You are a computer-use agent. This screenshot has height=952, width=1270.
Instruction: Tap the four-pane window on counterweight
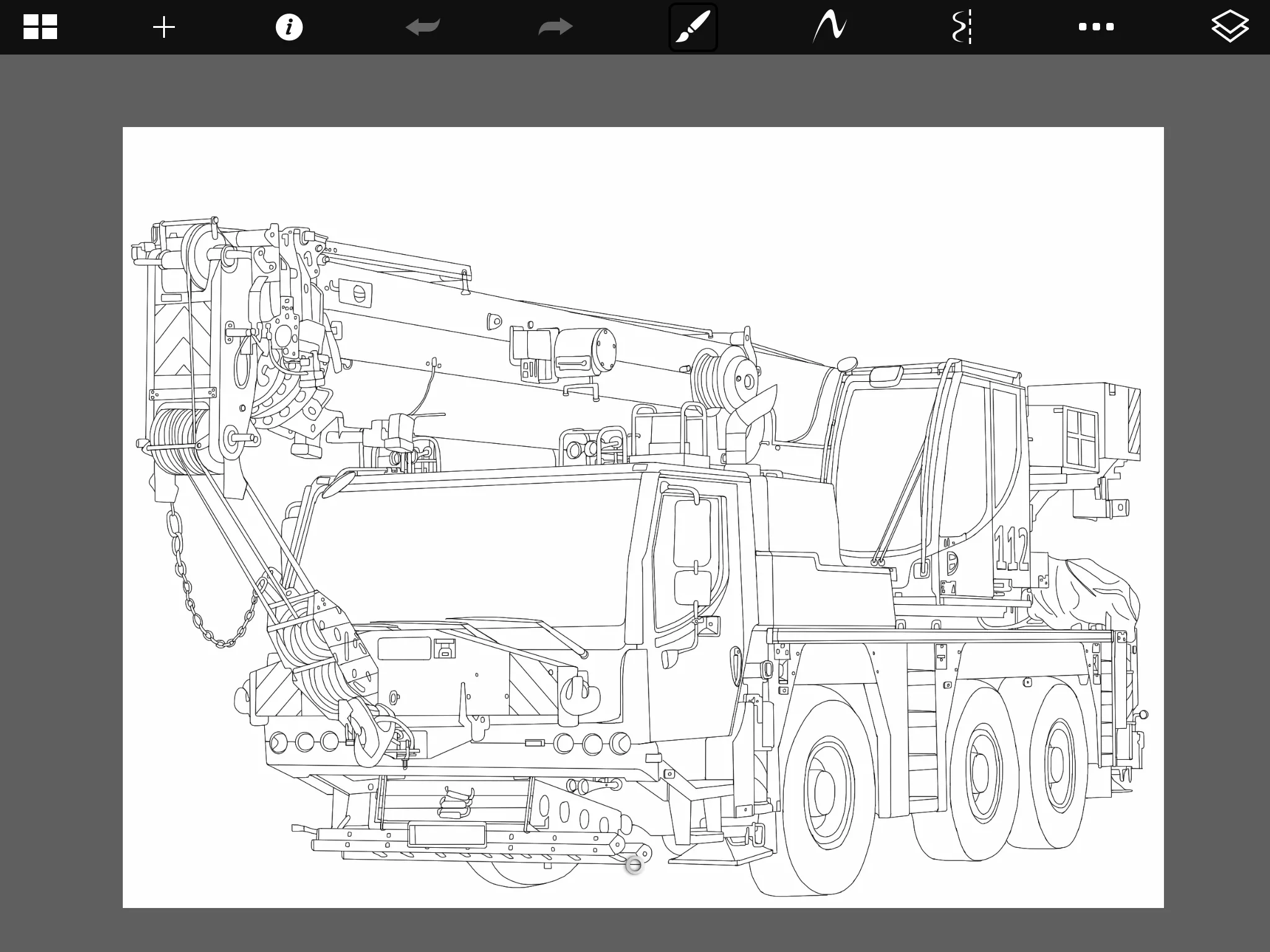[1080, 436]
